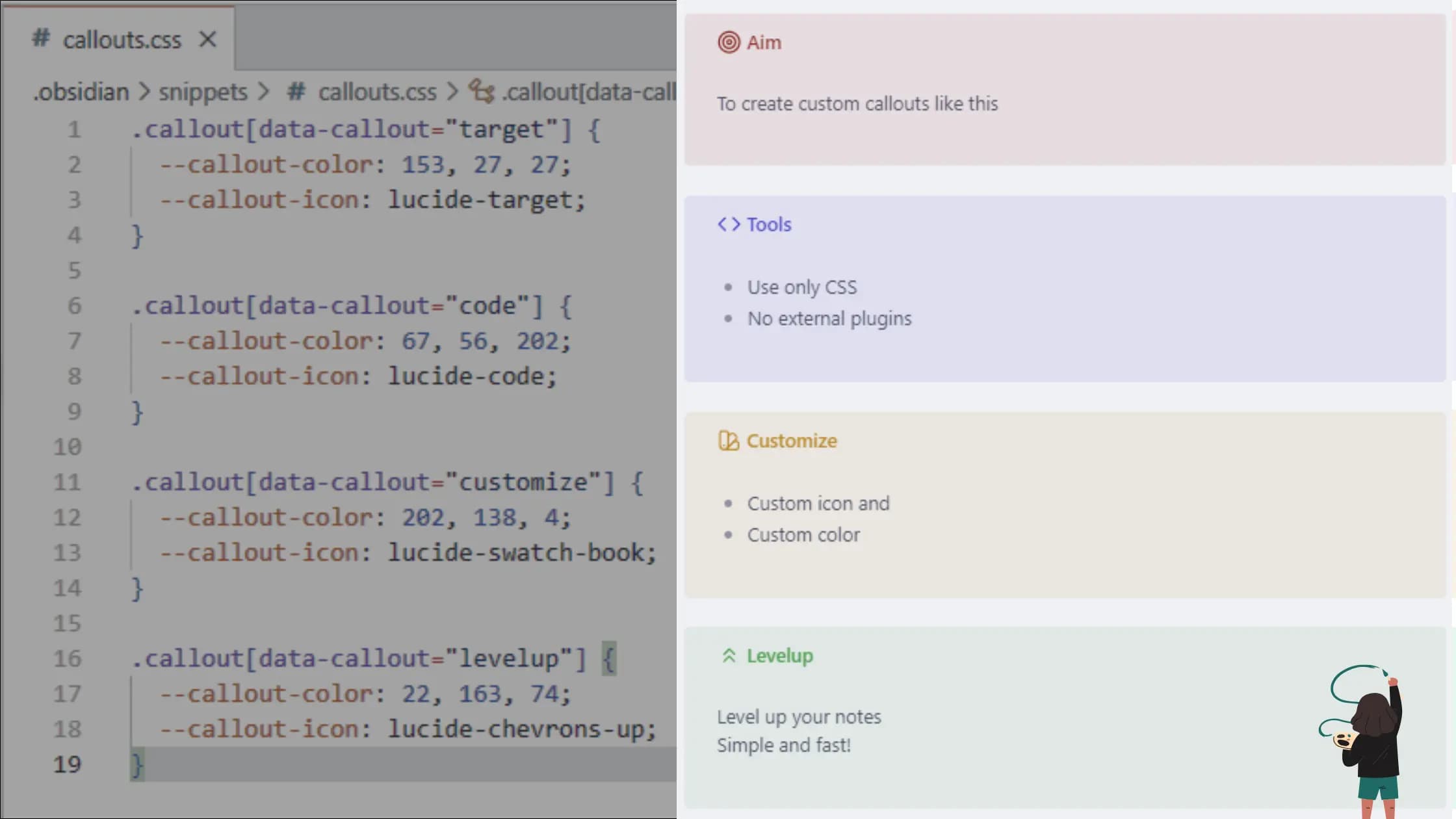This screenshot has width=1456, height=819.
Task: Click the Aim callout heading text
Action: click(764, 42)
